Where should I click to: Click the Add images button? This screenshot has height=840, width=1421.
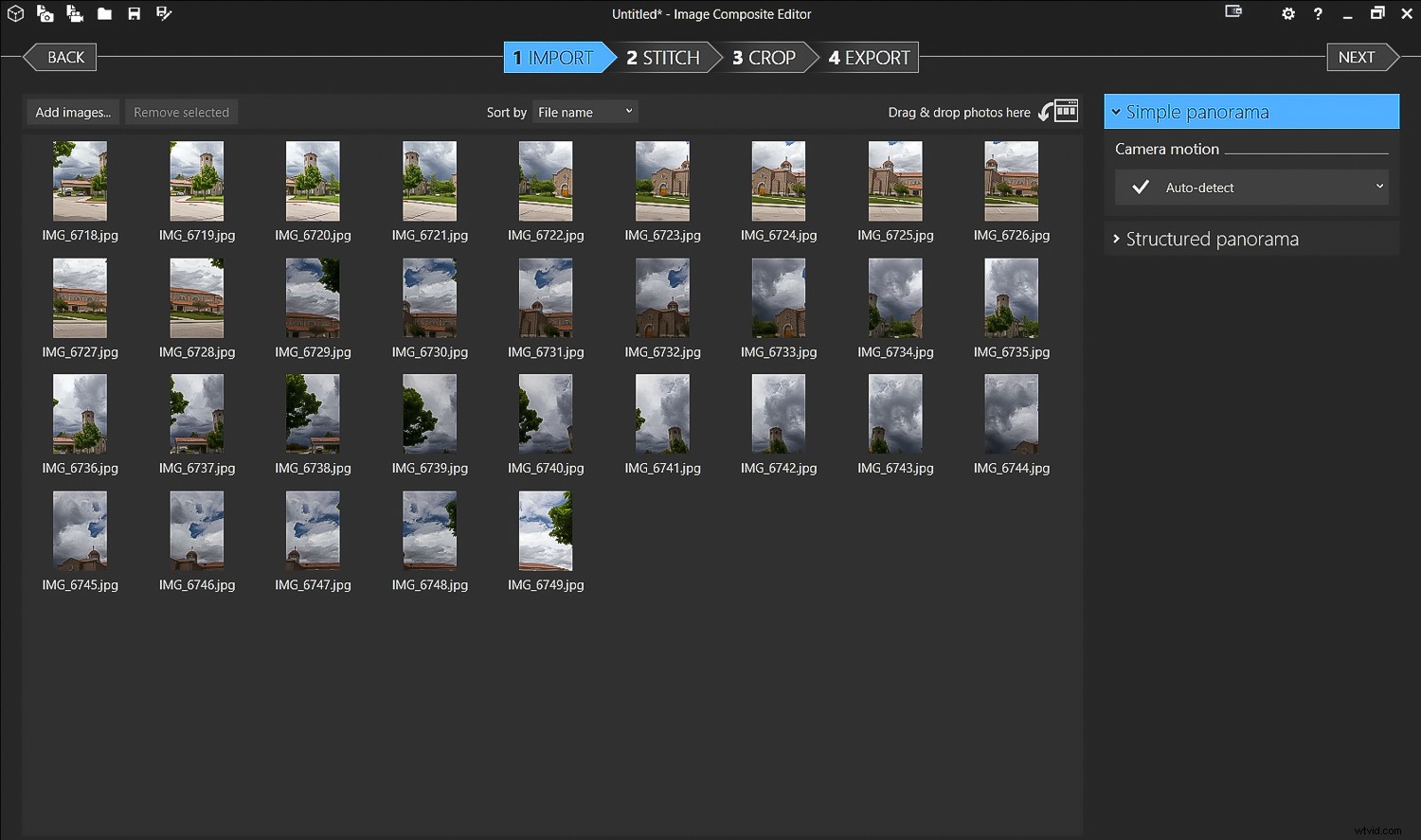tap(72, 111)
